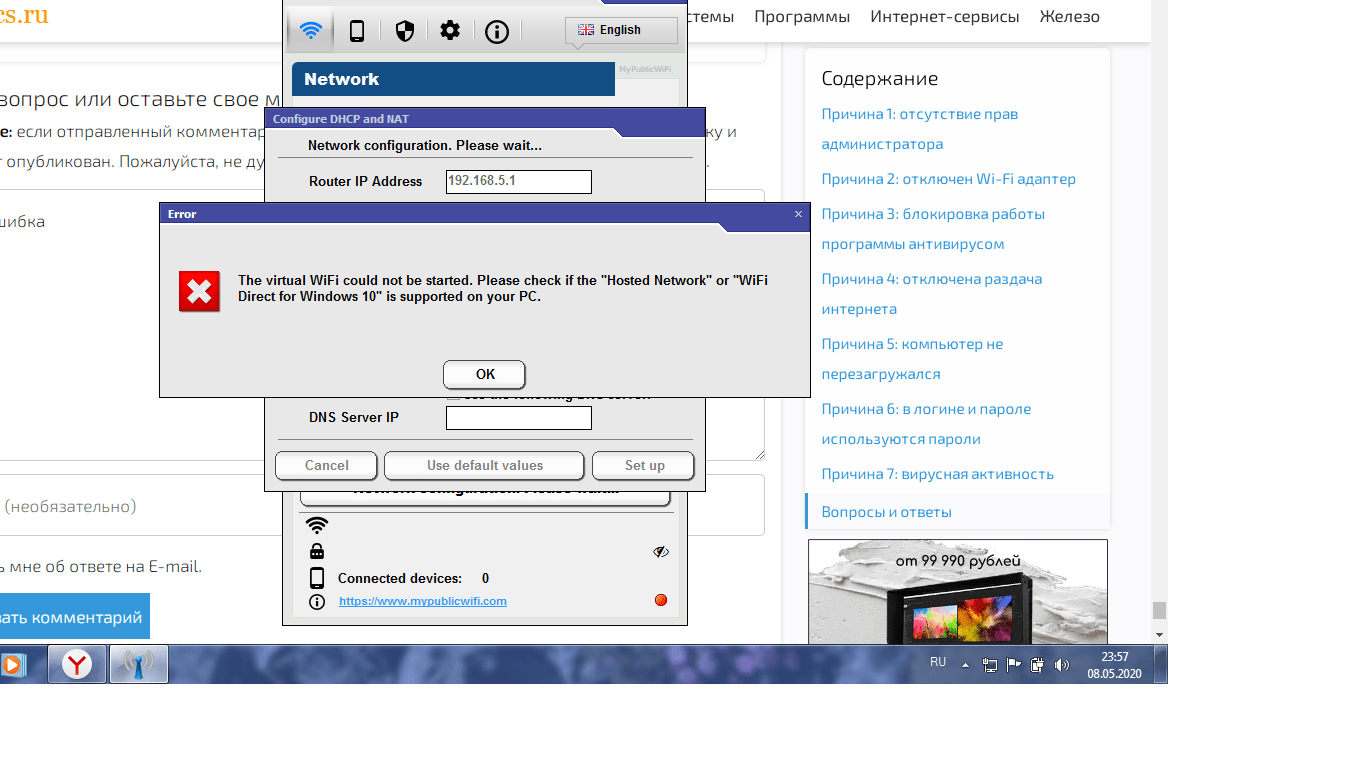The width and height of the screenshot is (1366, 768).
Task: Click the DNS Server IP field
Action: [519, 417]
